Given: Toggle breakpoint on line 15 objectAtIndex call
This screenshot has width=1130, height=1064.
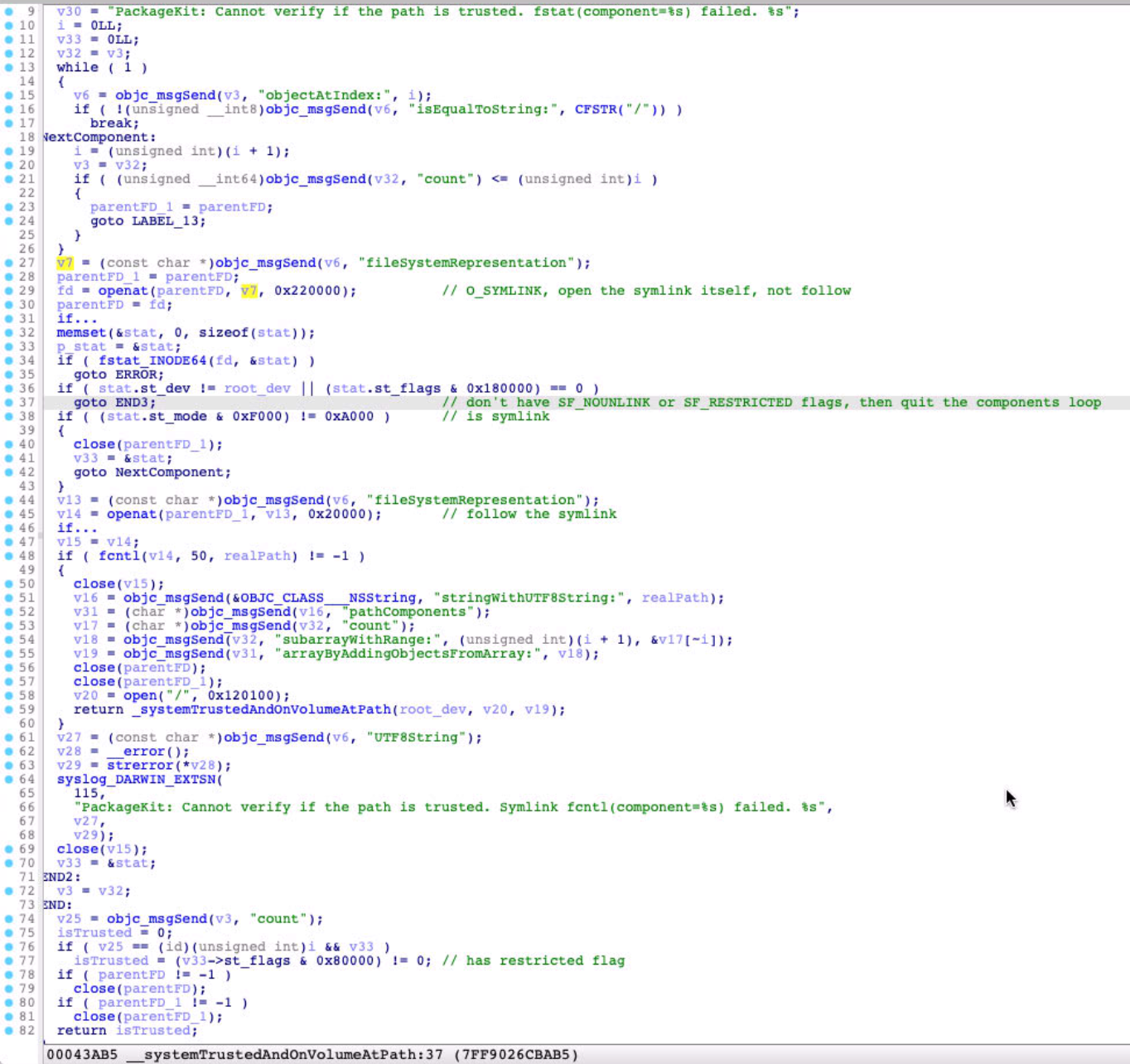Looking at the screenshot, I should click(x=9, y=95).
